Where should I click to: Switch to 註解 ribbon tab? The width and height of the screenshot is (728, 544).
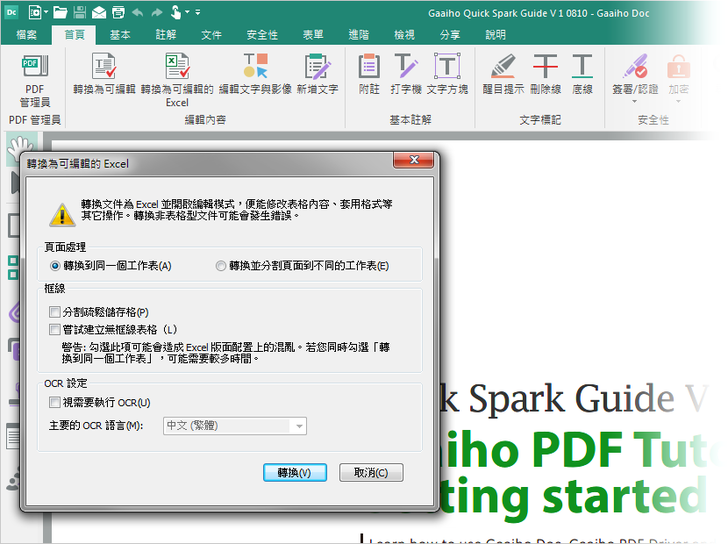[166, 35]
